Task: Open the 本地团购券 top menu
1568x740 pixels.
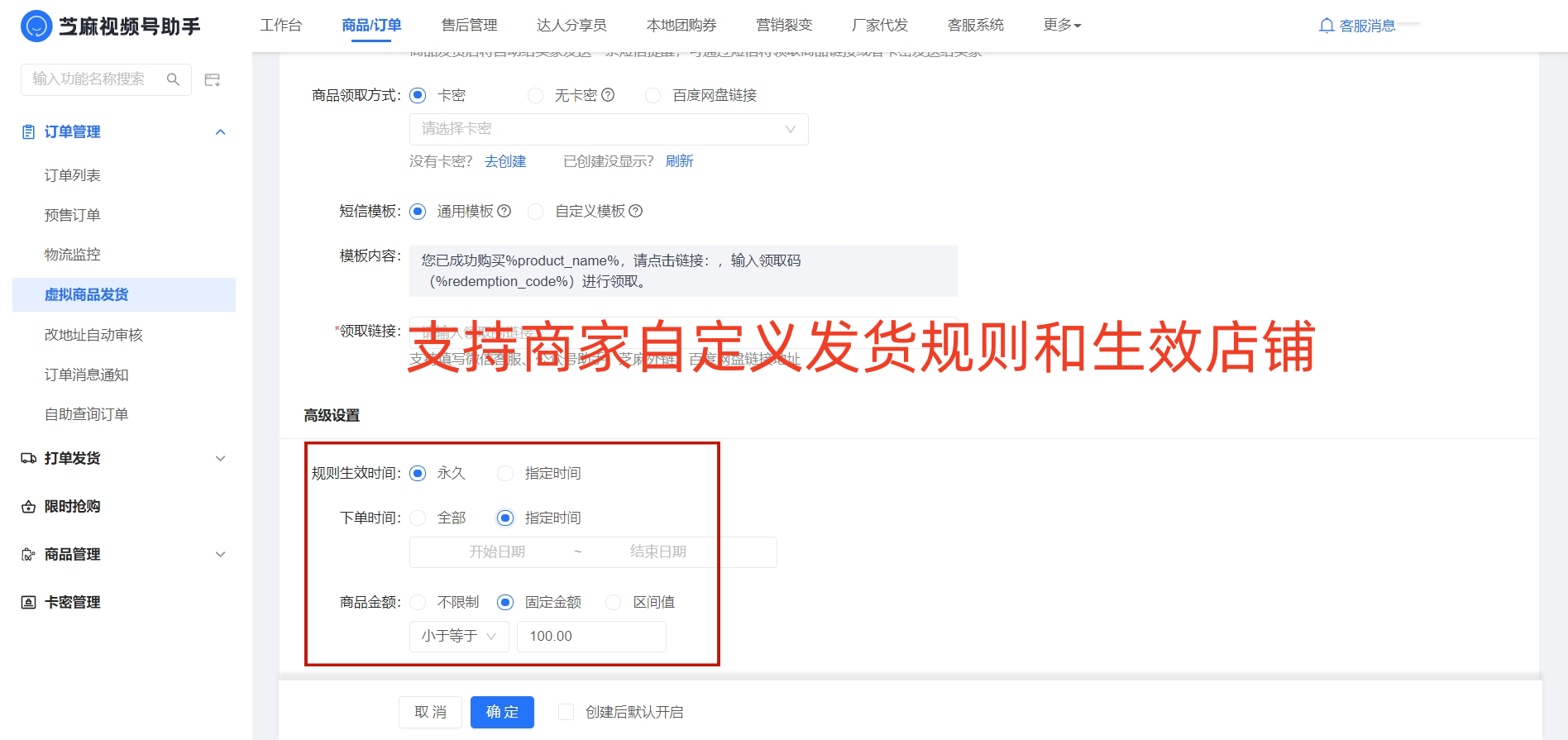Action: (681, 25)
